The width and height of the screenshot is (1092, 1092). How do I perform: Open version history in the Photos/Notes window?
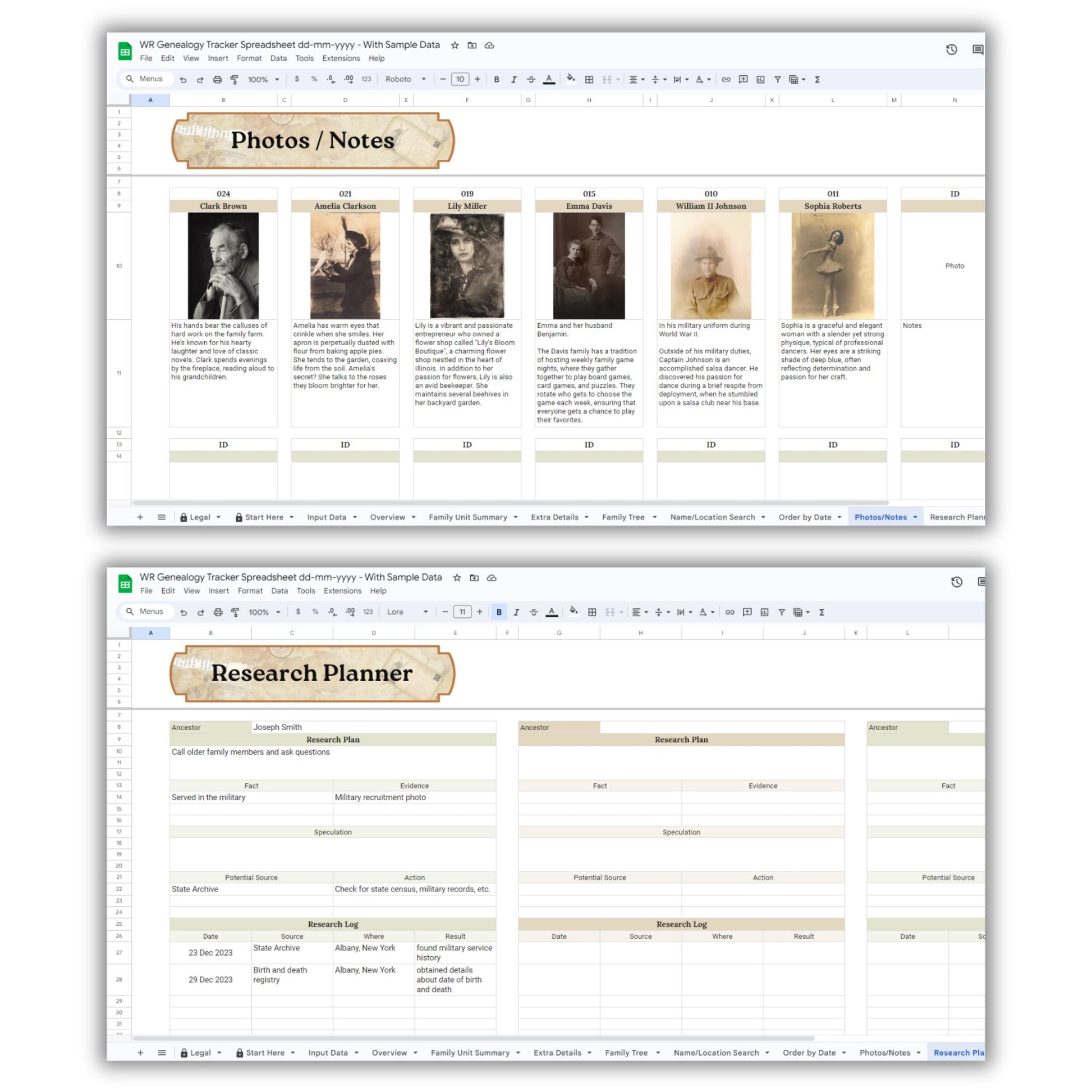[951, 50]
